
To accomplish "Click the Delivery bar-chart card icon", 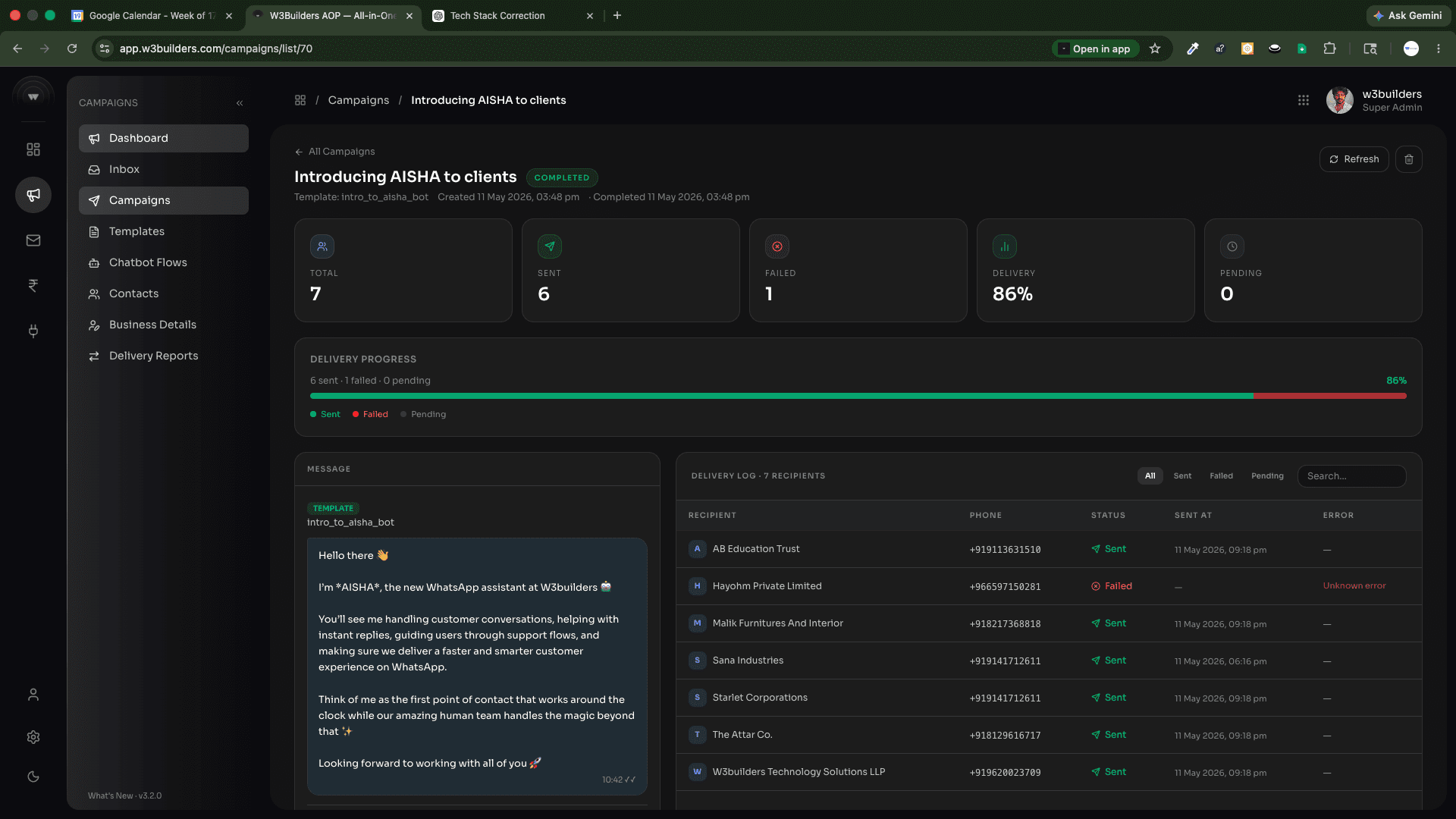I will [x=1005, y=246].
